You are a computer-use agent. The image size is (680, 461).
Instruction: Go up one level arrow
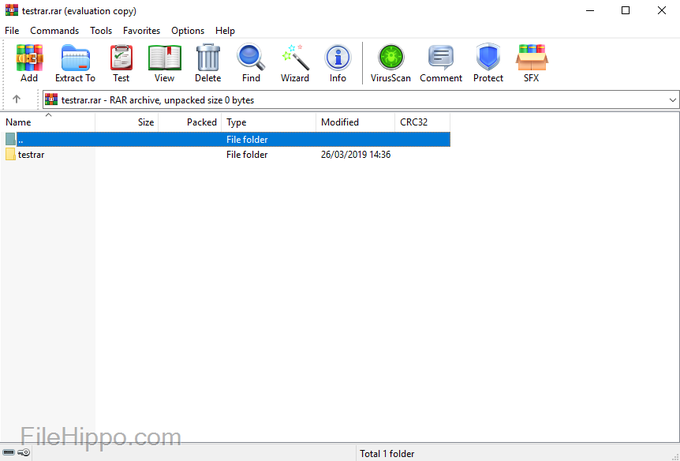[x=16, y=99]
